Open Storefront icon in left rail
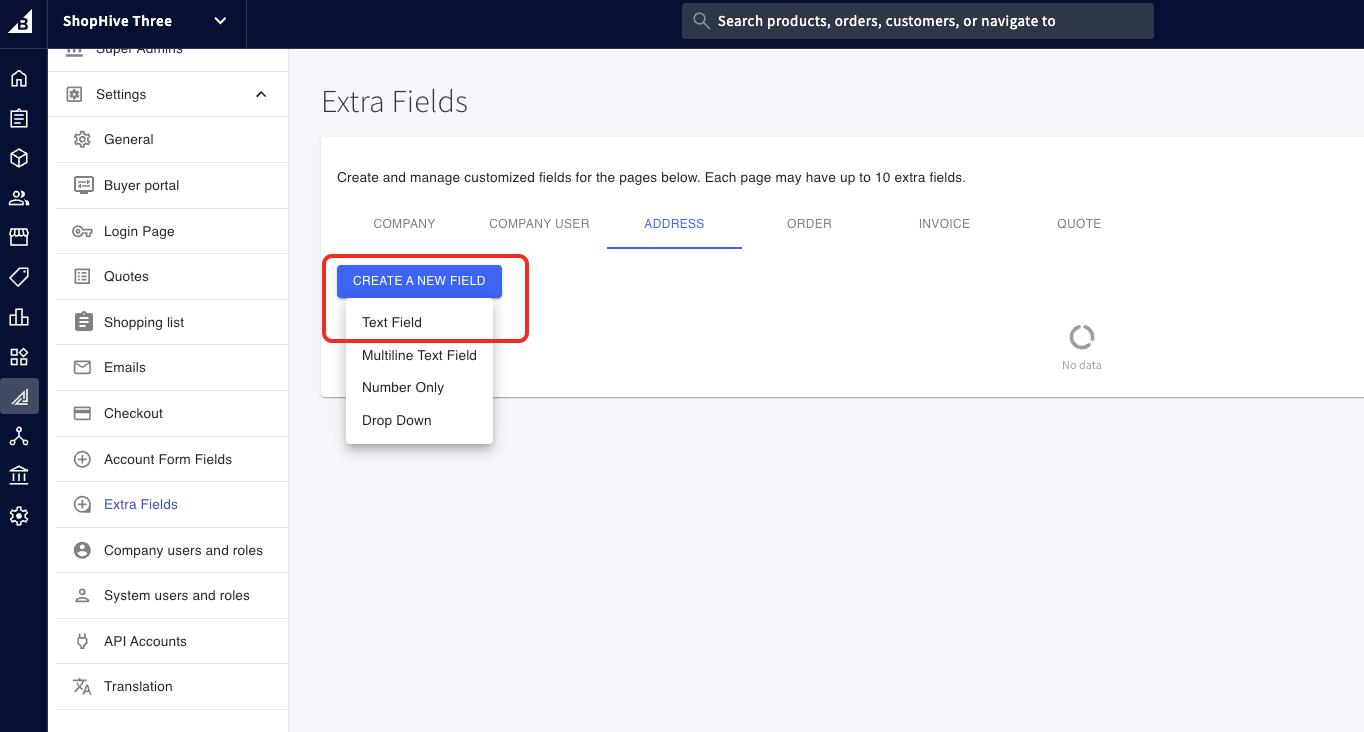This screenshot has width=1364, height=732. pyautogui.click(x=19, y=237)
